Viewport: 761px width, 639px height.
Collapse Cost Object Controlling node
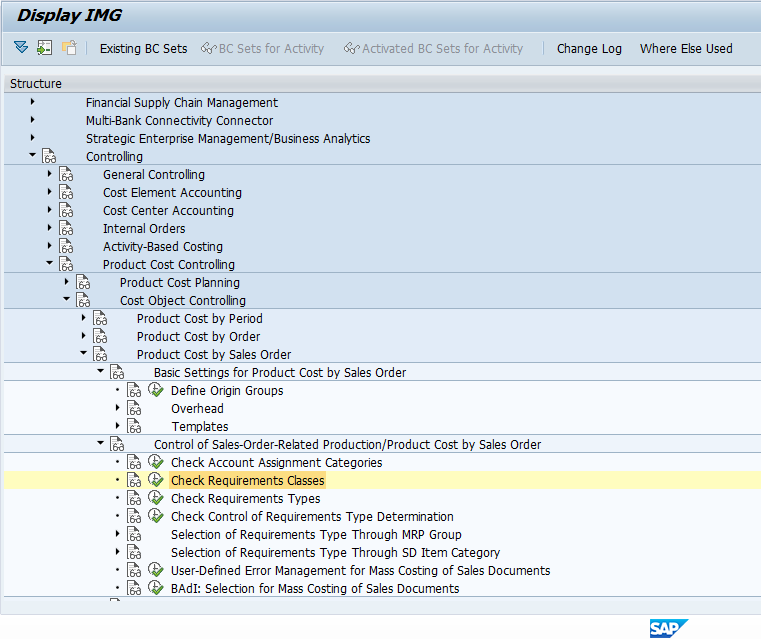click(66, 299)
